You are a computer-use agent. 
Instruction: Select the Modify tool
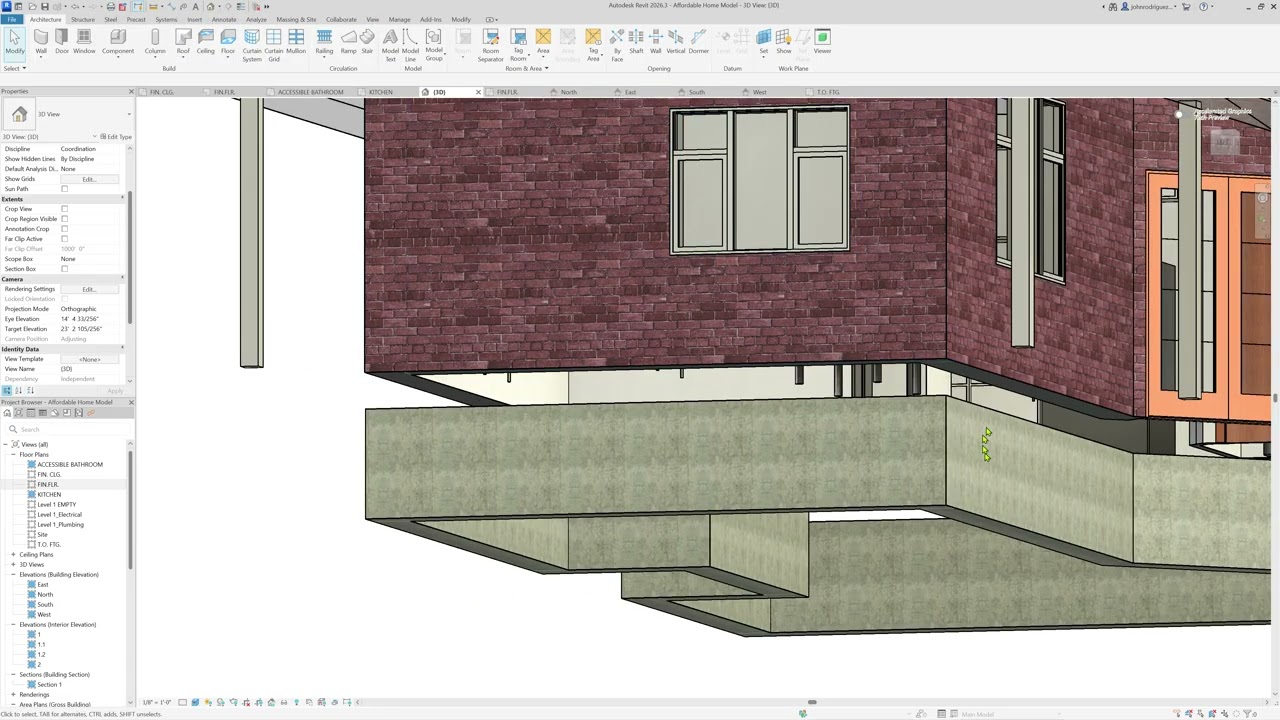point(14,42)
